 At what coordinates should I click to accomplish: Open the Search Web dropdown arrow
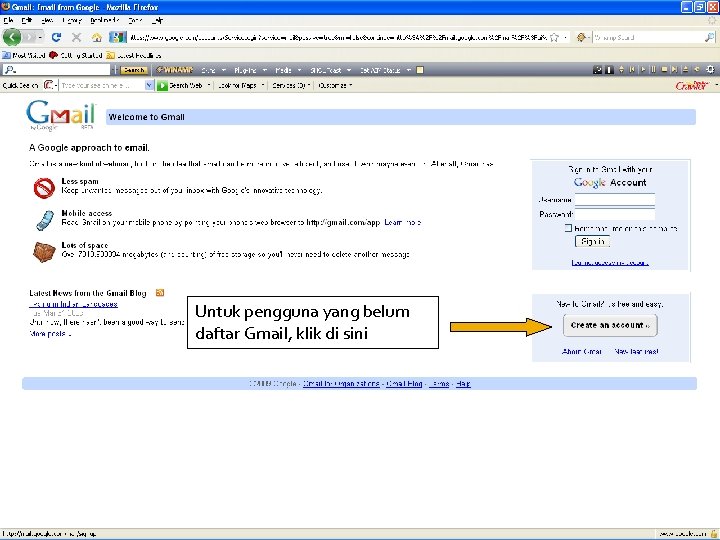coord(208,85)
